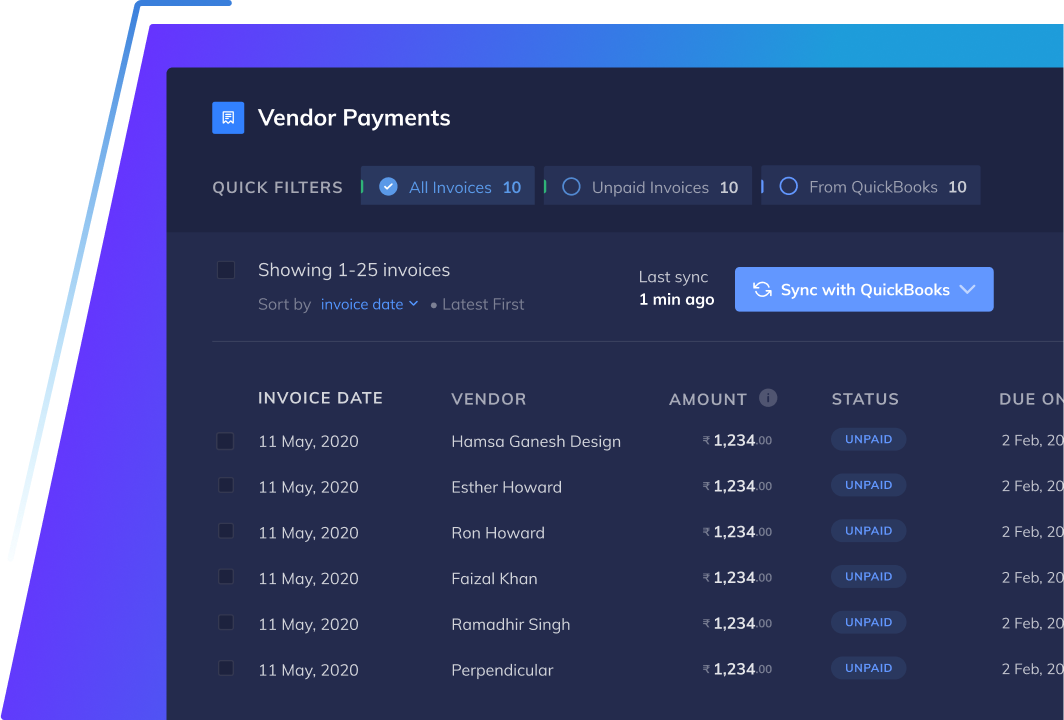Screen dimensions: 1064x720
Task: Click the INVOICE DATE column header
Action: (x=320, y=398)
